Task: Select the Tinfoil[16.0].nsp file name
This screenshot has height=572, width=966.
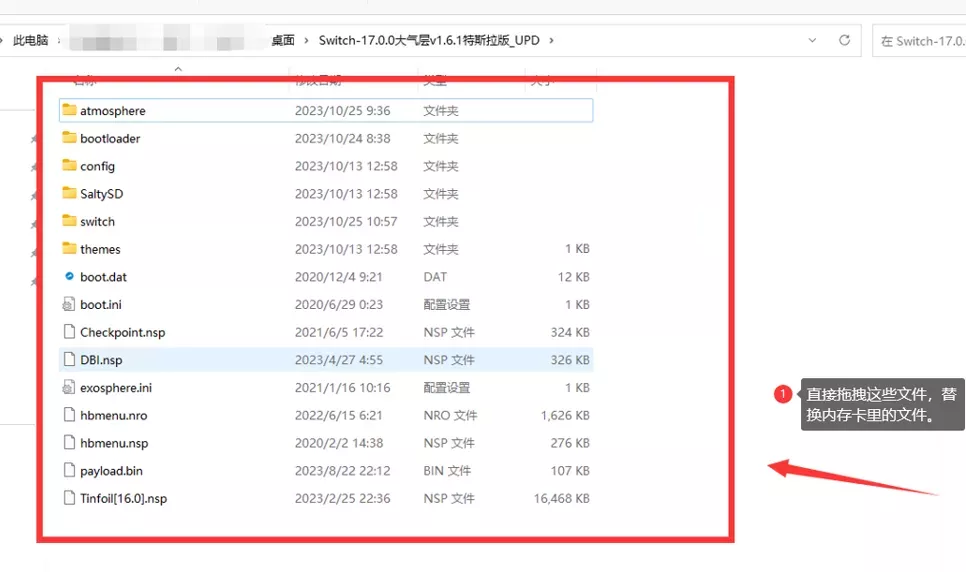Action: click(x=123, y=499)
